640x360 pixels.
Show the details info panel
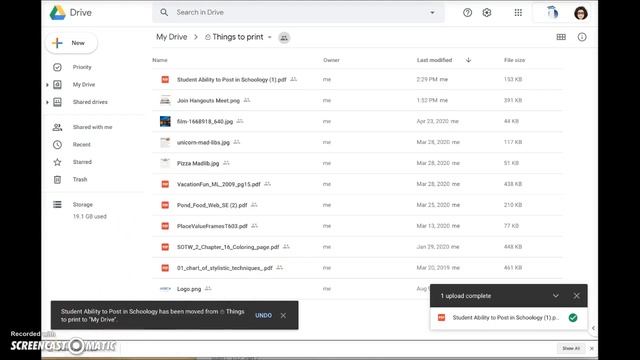(582, 37)
